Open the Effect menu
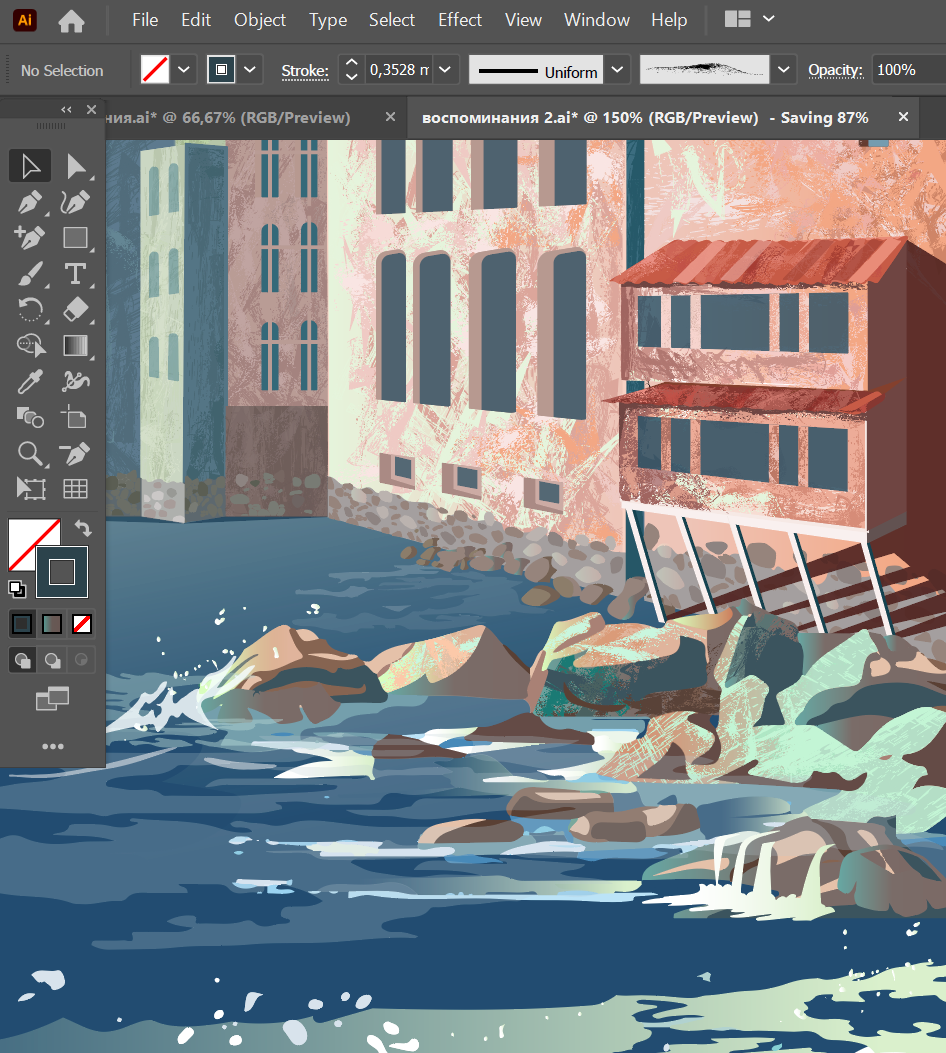This screenshot has height=1053, width=946. coord(460,20)
